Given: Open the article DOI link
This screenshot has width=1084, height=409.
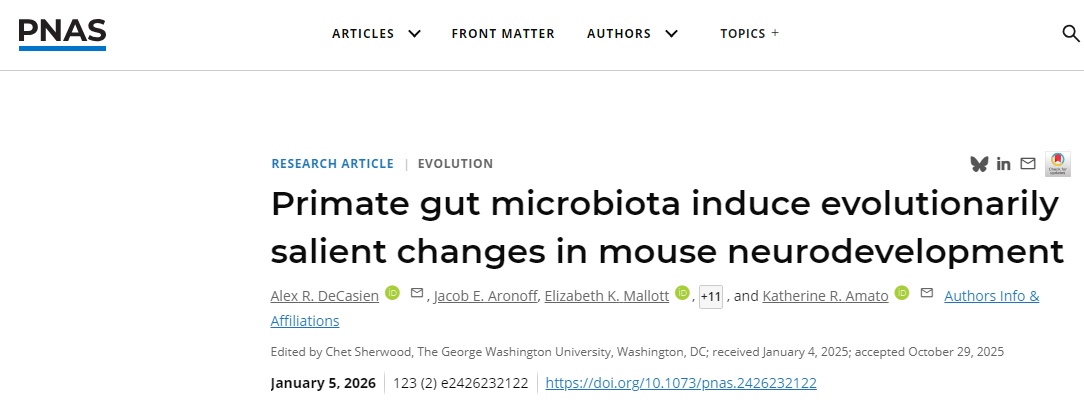Looking at the screenshot, I should [681, 383].
